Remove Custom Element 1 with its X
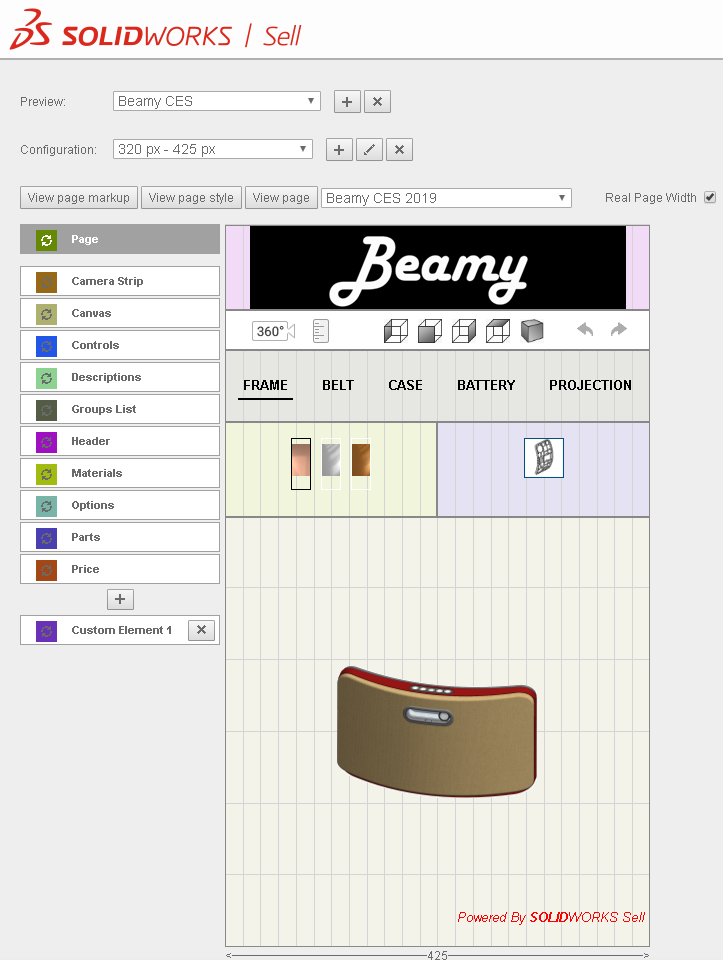The image size is (723, 960). 201,630
